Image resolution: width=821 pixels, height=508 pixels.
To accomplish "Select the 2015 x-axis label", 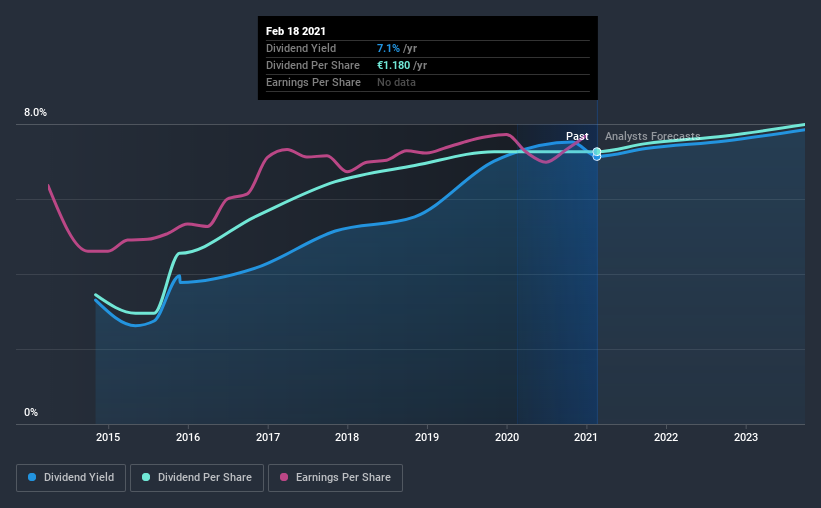I will pyautogui.click(x=108, y=437).
